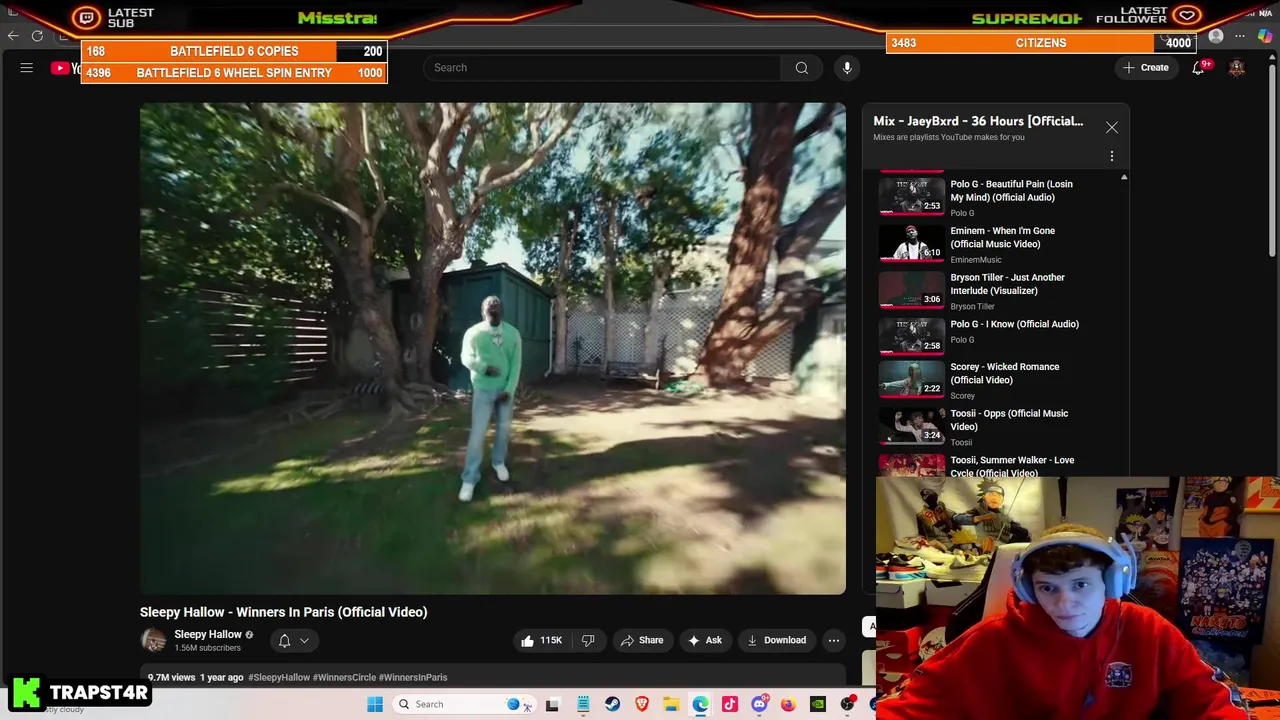1280x720 pixels.
Task: Open Steam from the taskbar
Action: point(612,704)
